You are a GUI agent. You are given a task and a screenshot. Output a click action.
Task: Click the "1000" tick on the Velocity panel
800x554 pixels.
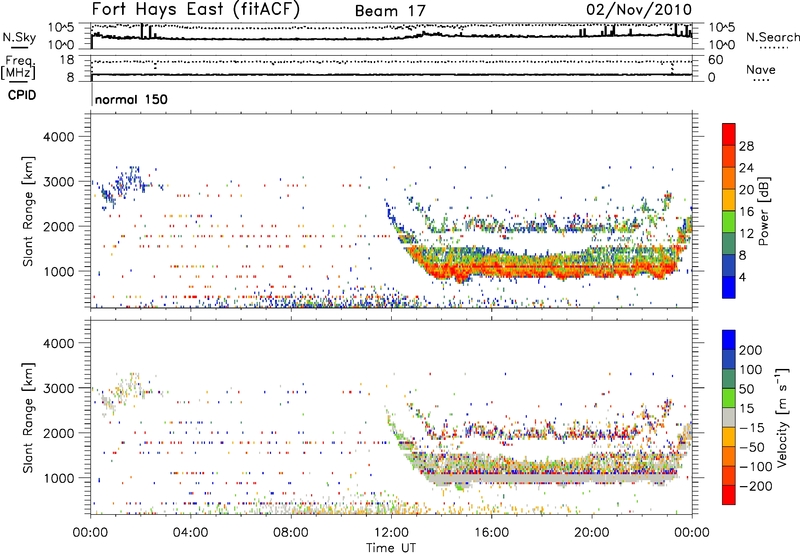tap(58, 478)
